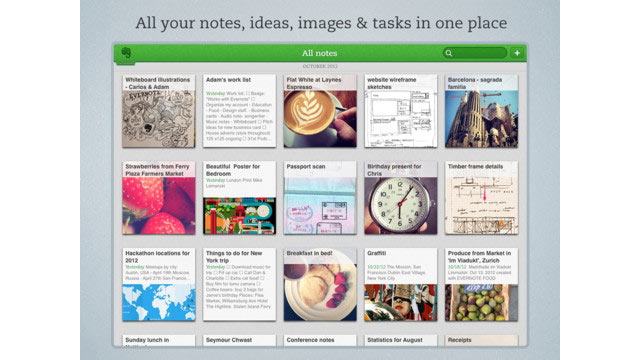The height and width of the screenshot is (360, 640).
Task: Open the 'website wireframe sketches' note
Action: (401, 111)
